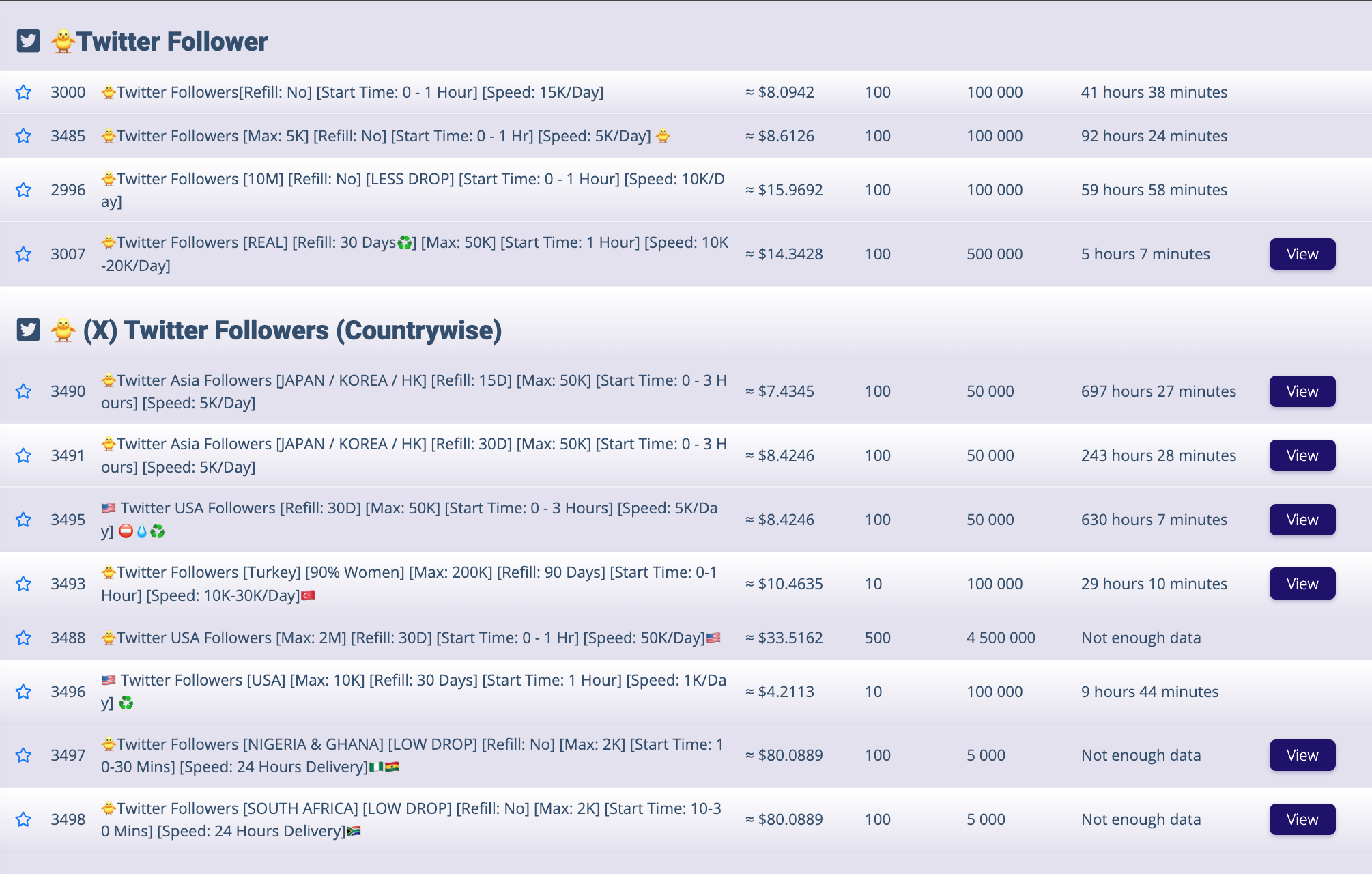Viewport: 1372px width, 874px height.
Task: View details for service 3007
Action: point(1302,254)
